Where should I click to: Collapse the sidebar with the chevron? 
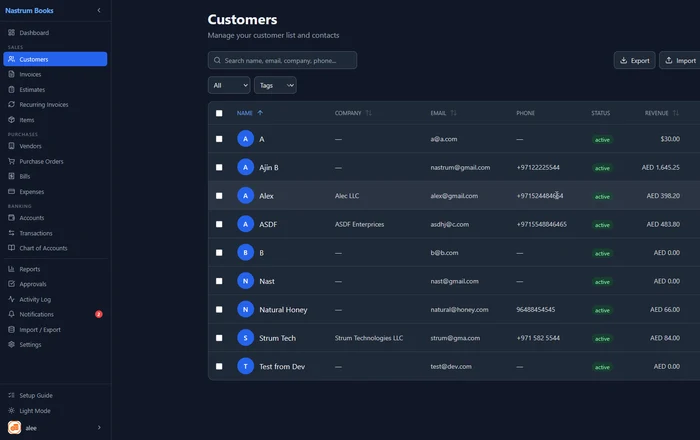(99, 10)
